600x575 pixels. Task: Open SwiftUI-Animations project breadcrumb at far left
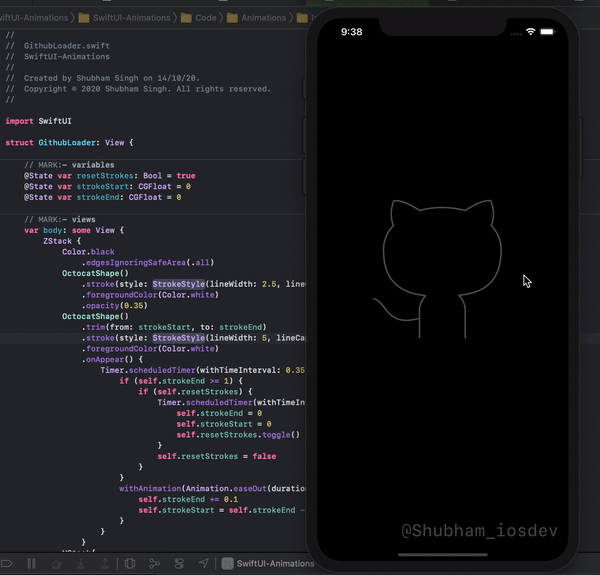point(34,18)
